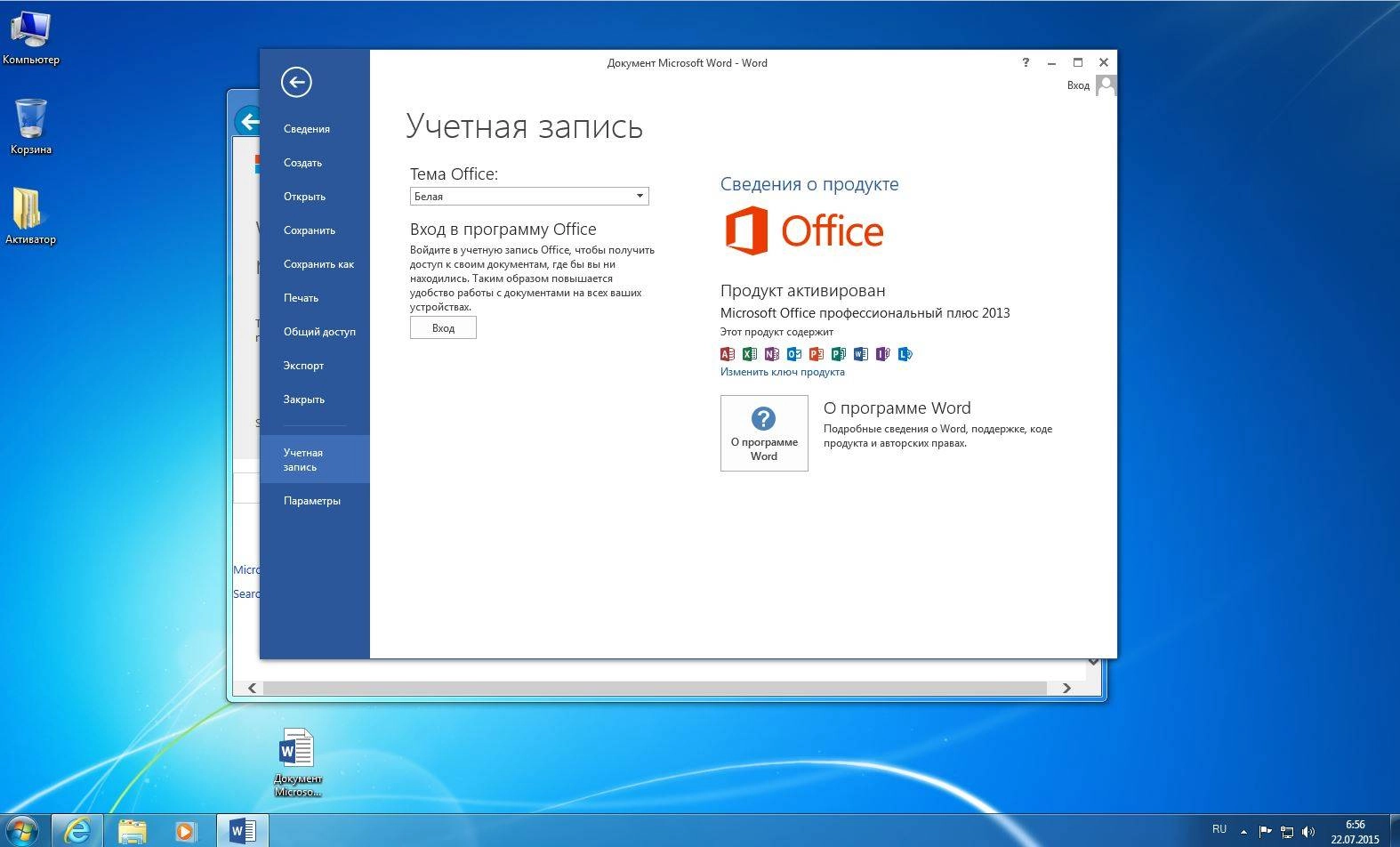
Task: Select the Корзина recycle bin icon
Action: coord(30,126)
